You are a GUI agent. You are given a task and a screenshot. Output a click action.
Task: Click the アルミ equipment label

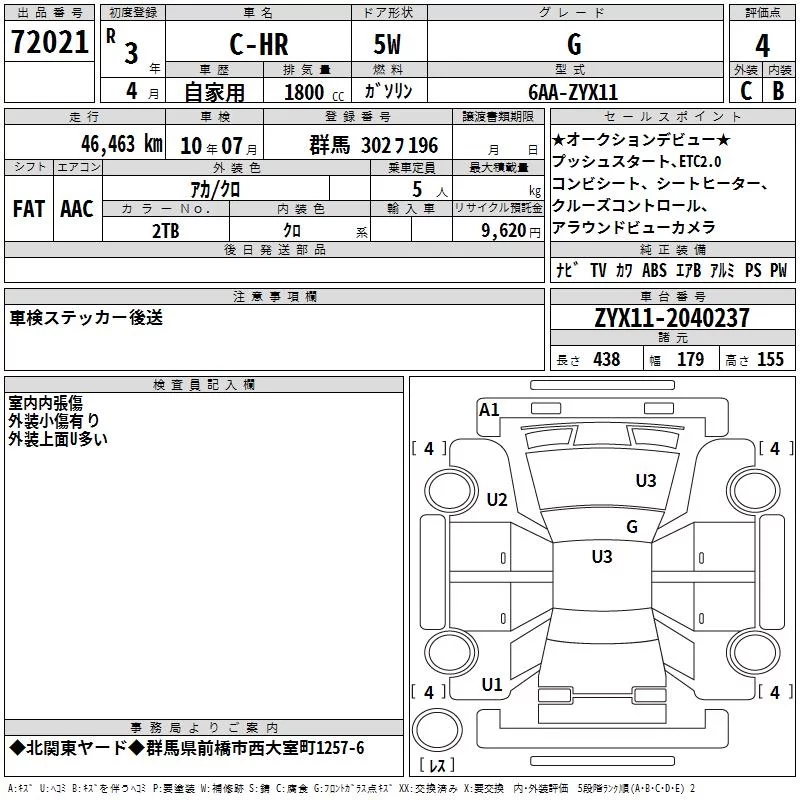coord(722,270)
